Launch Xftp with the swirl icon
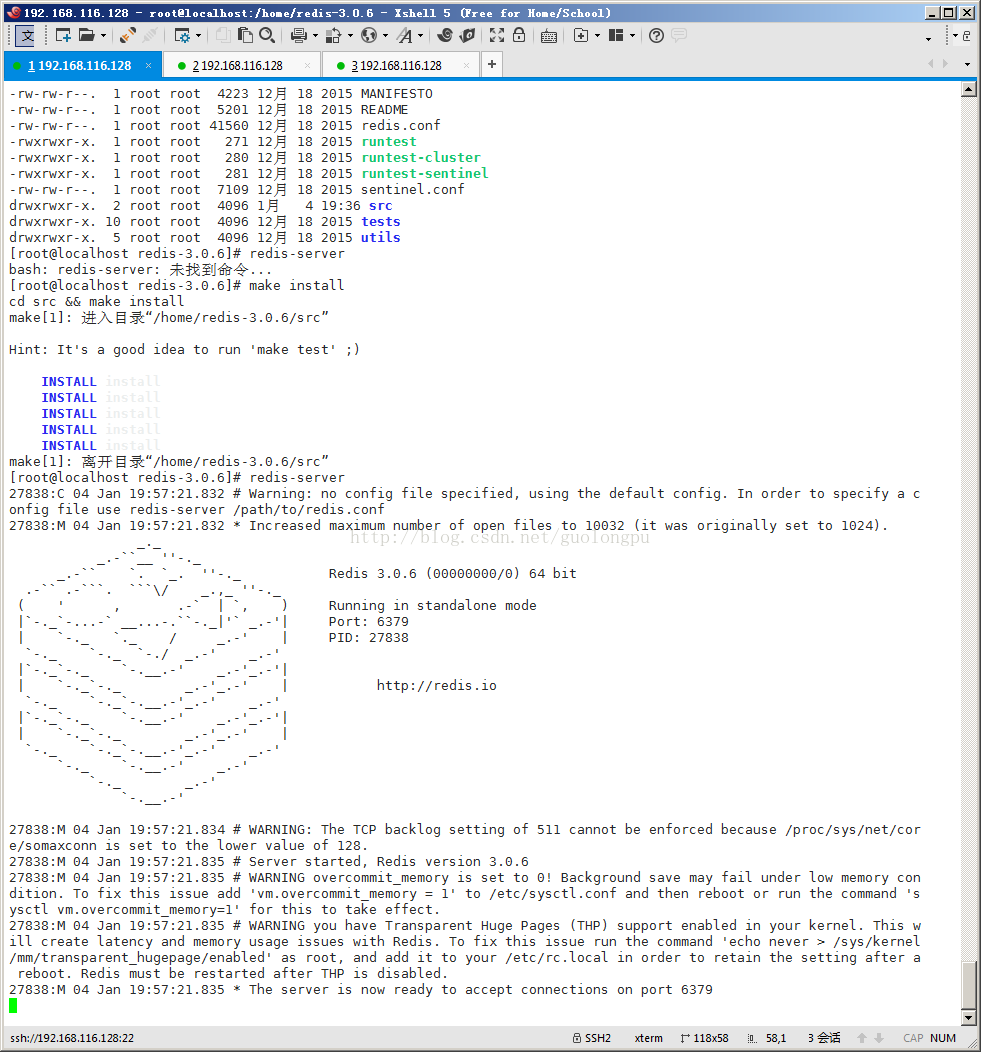Image resolution: width=981 pixels, height=1052 pixels. point(444,36)
